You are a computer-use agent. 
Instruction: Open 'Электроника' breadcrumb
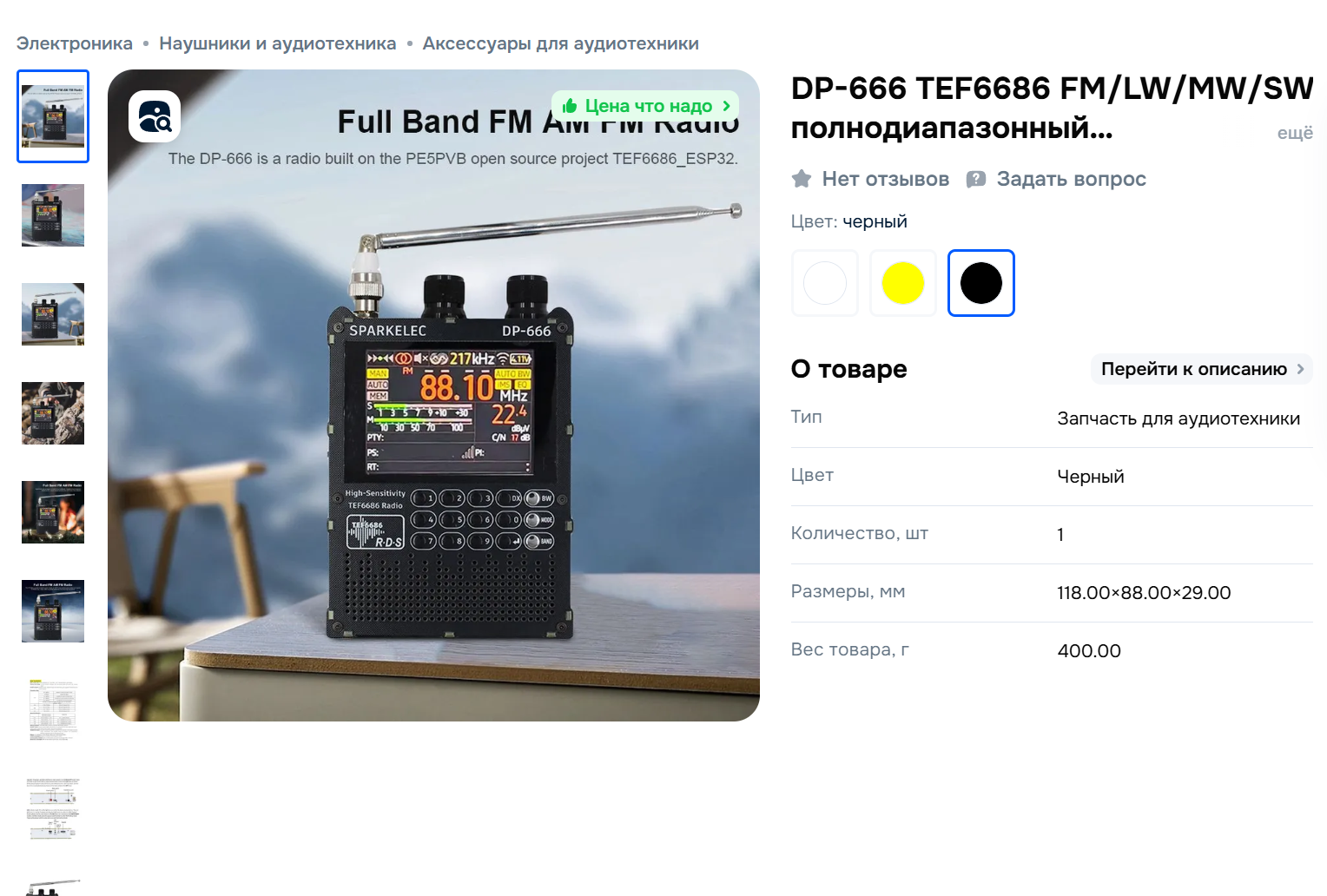(x=75, y=43)
